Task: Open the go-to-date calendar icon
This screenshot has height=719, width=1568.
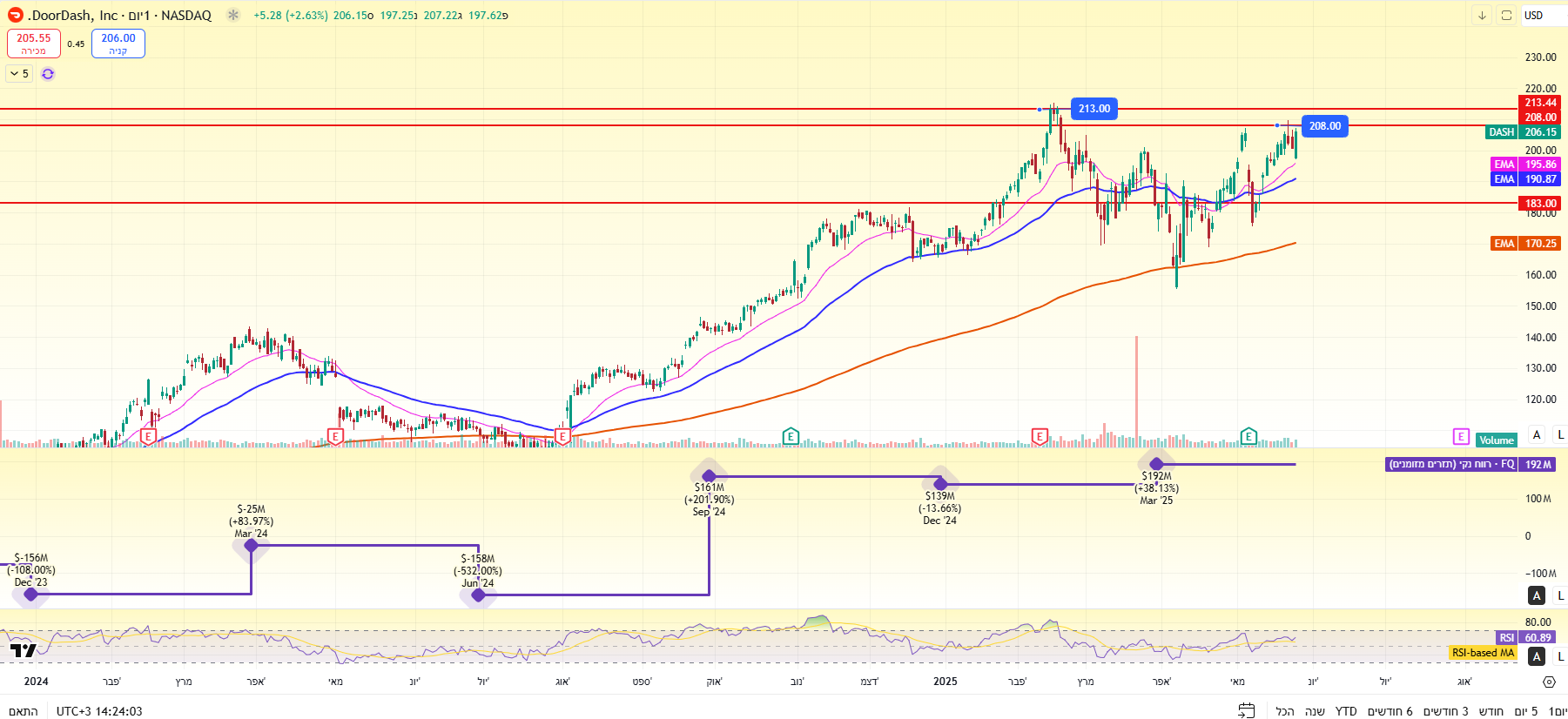Action: (x=1247, y=710)
